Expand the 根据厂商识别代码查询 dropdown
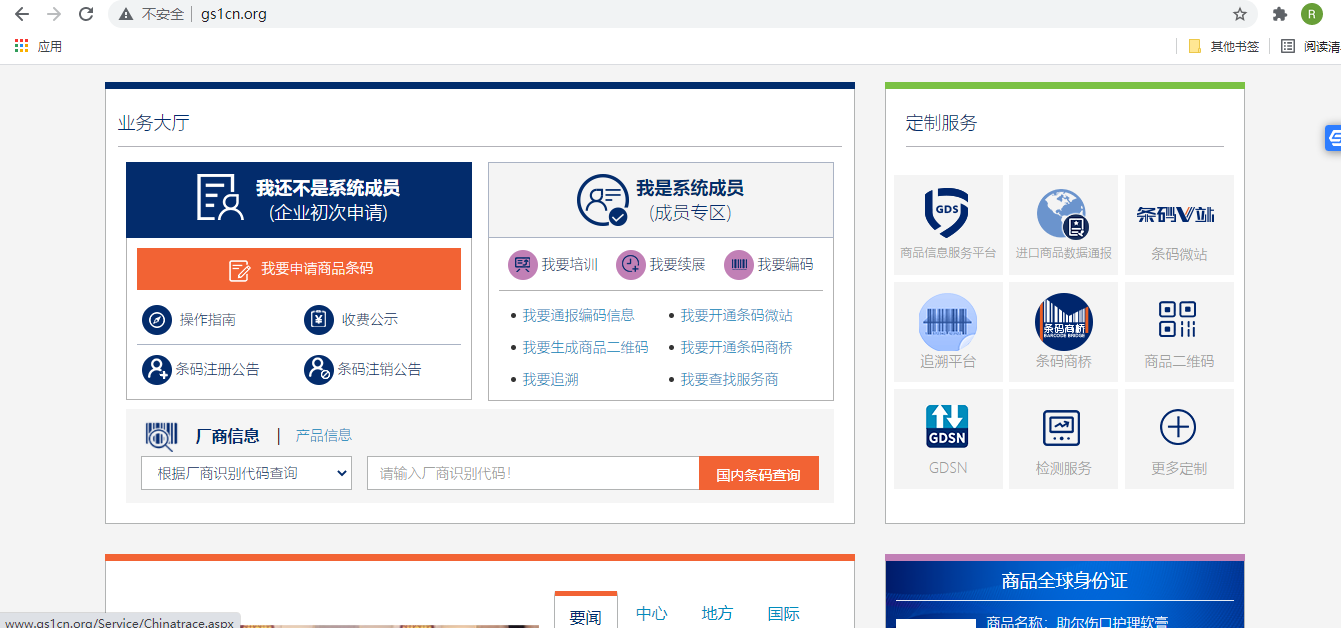The height and width of the screenshot is (628, 1341). pos(246,473)
